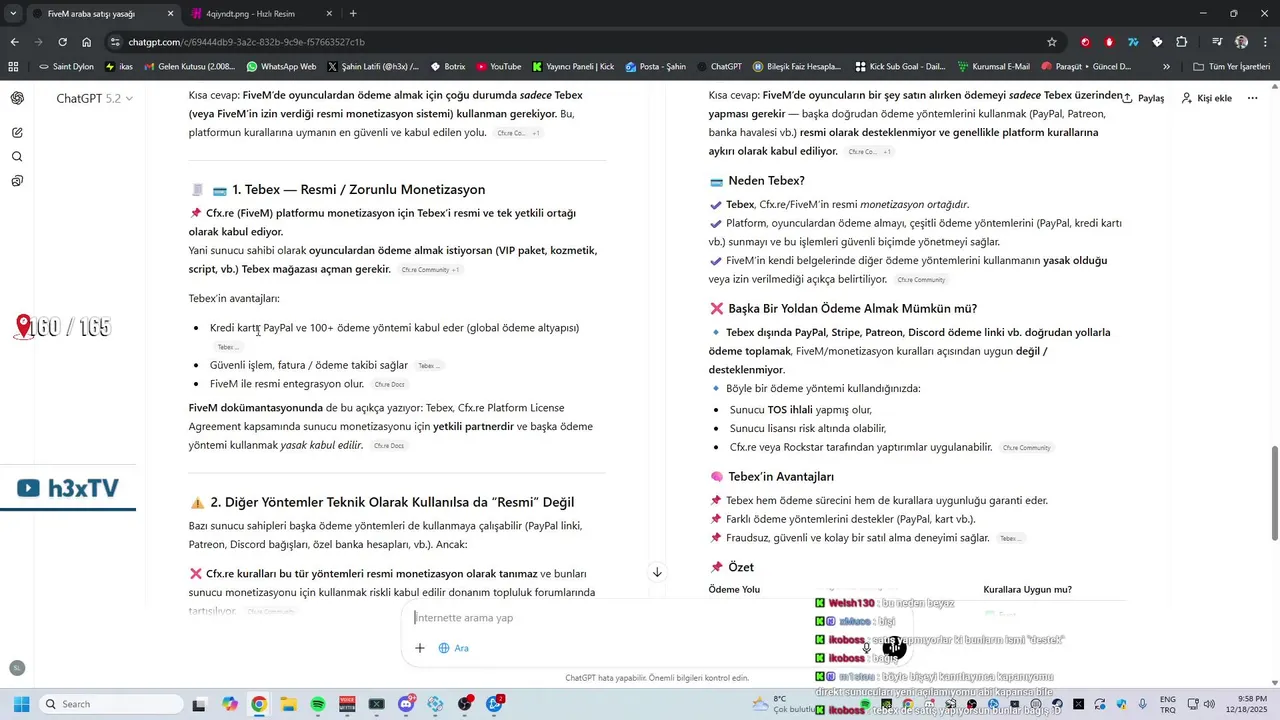The image size is (1280, 720).
Task: Open the ChatGPT bookmark
Action: (x=719, y=67)
